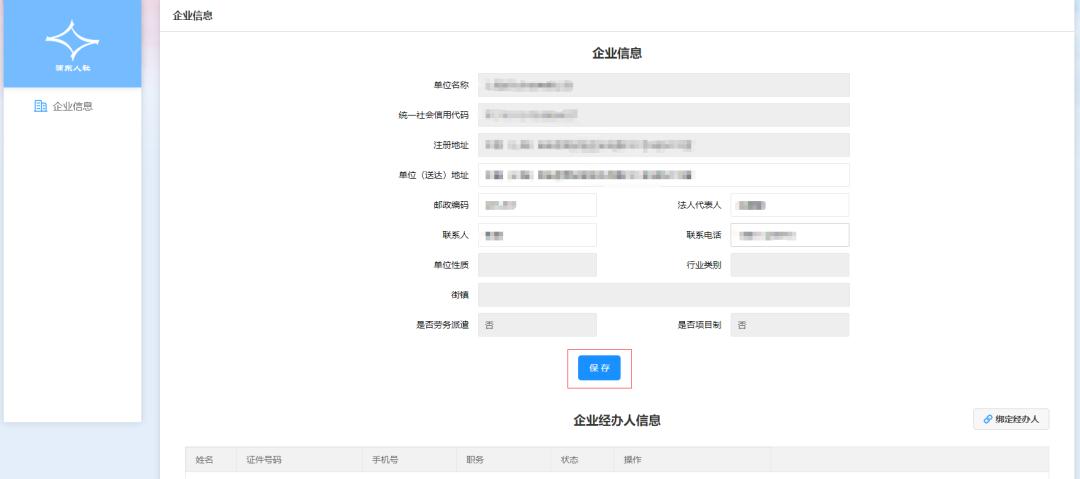This screenshot has width=1080, height=479.
Task: Click the 保存 button
Action: click(599, 368)
